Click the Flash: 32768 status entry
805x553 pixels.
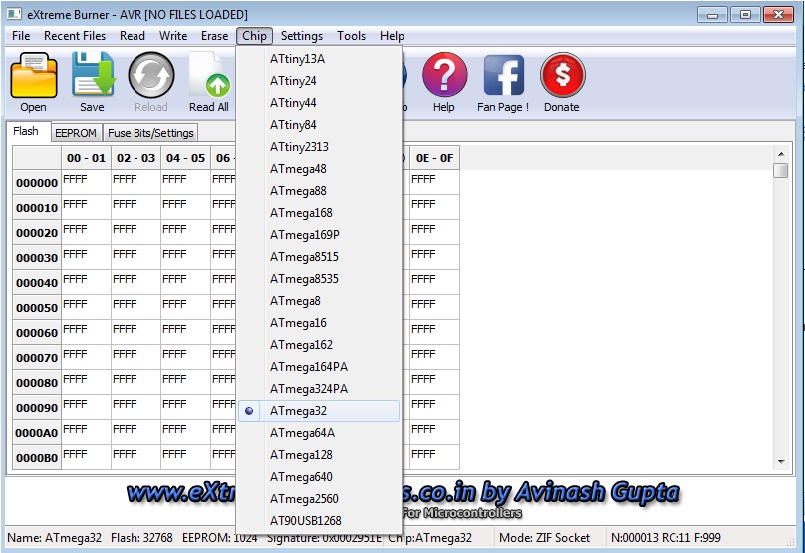(142, 538)
